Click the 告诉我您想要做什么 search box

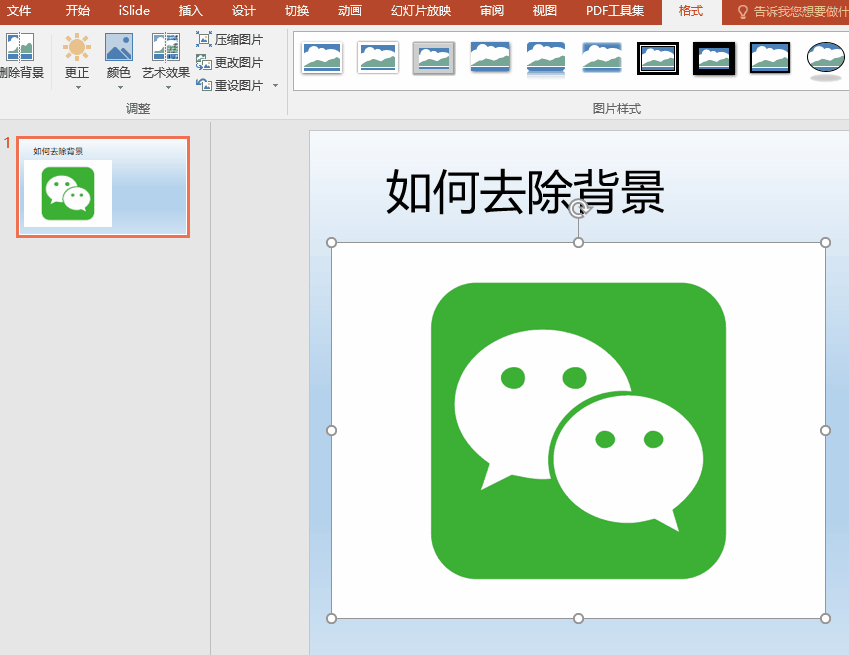pos(793,11)
